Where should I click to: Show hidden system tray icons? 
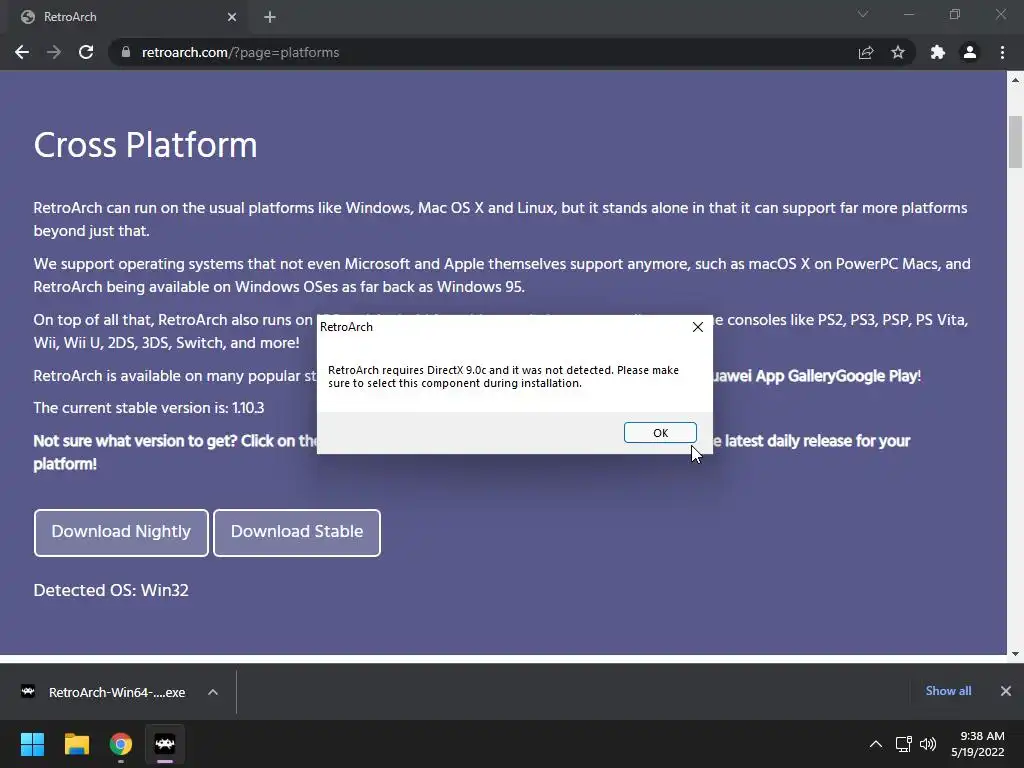(876, 744)
